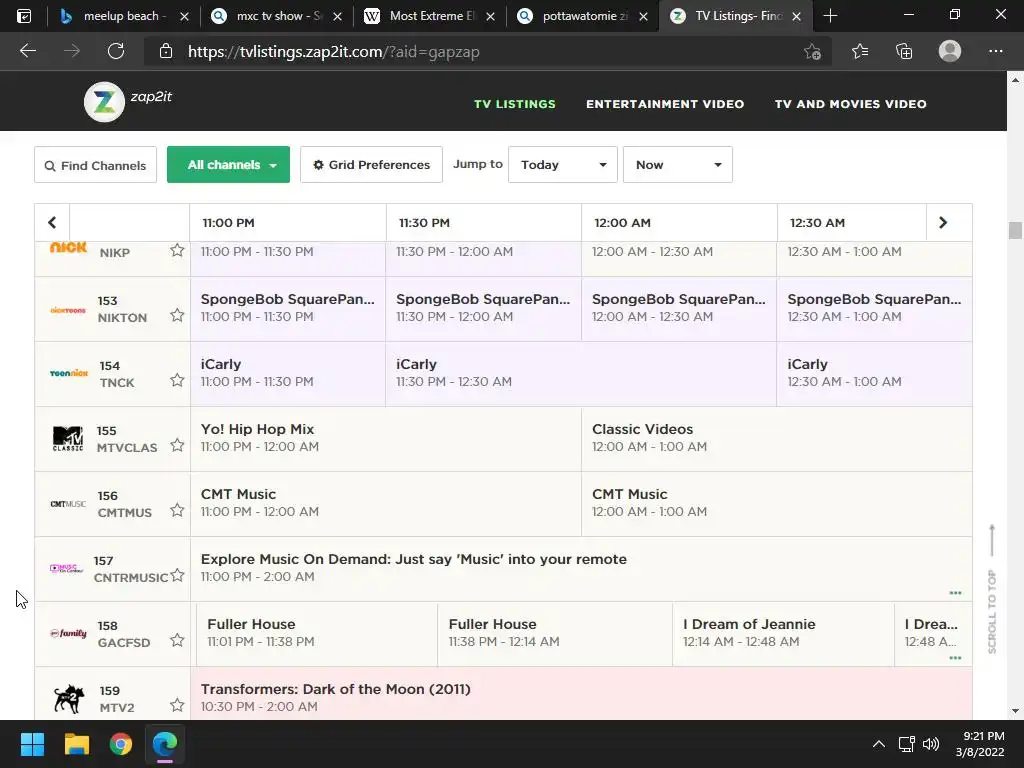Open Grid Preferences settings

[x=372, y=165]
